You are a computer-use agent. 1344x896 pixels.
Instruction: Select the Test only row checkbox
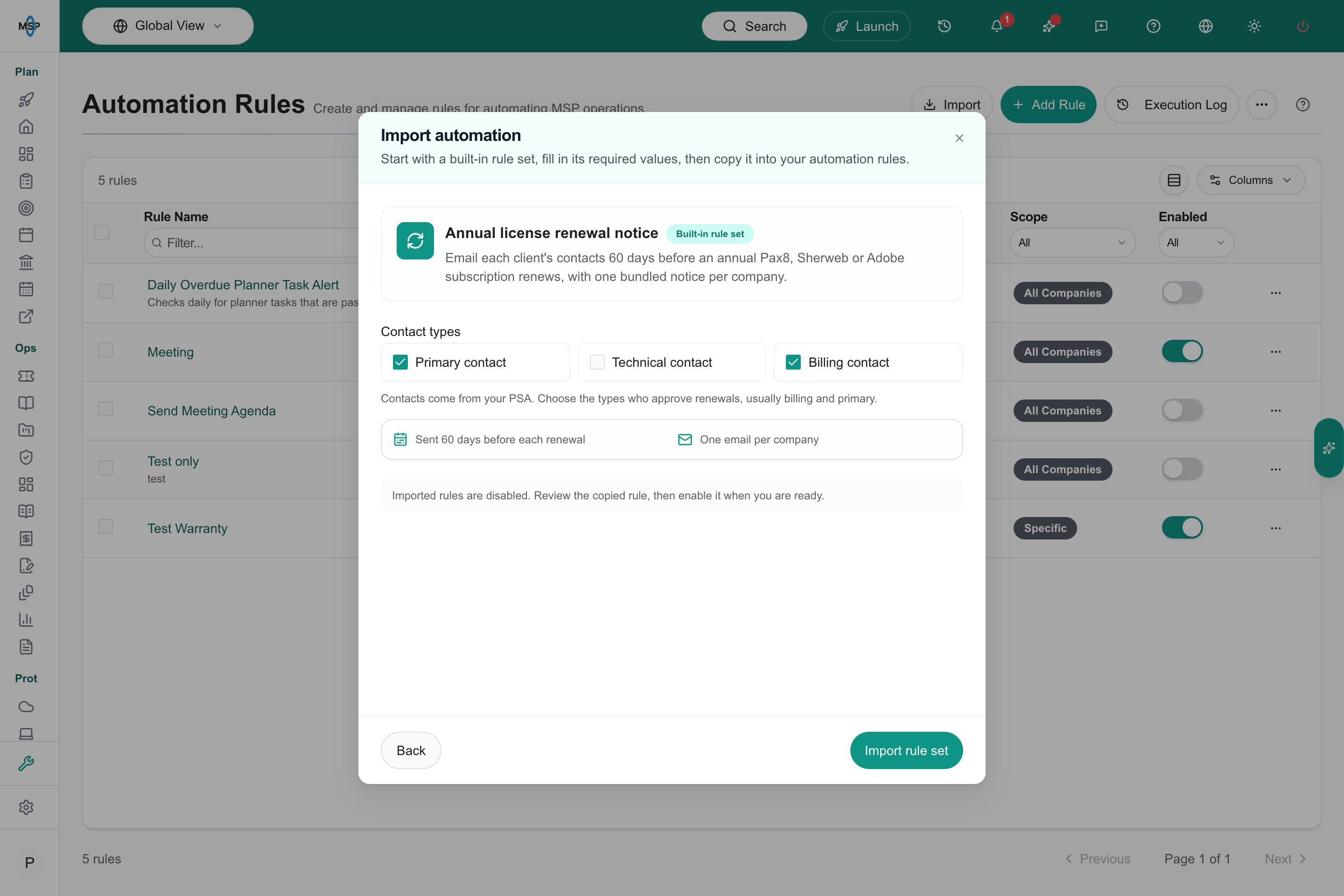coord(105,468)
